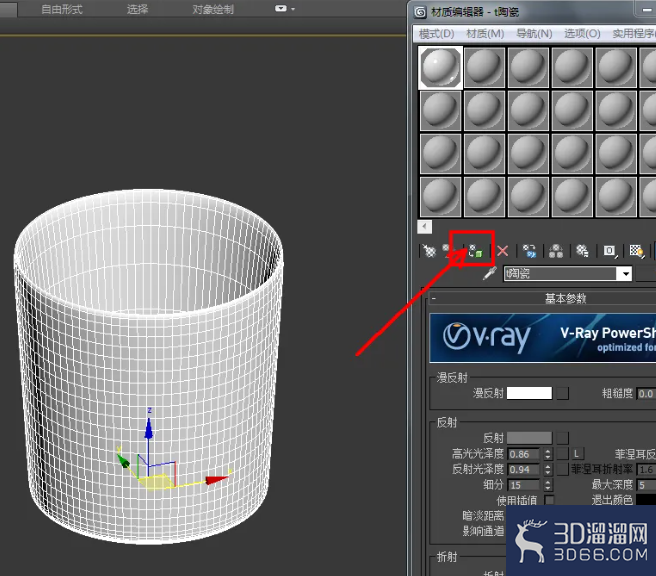Toggle the L lock button for 高光光泽度
The width and height of the screenshot is (656, 576).
point(577,454)
